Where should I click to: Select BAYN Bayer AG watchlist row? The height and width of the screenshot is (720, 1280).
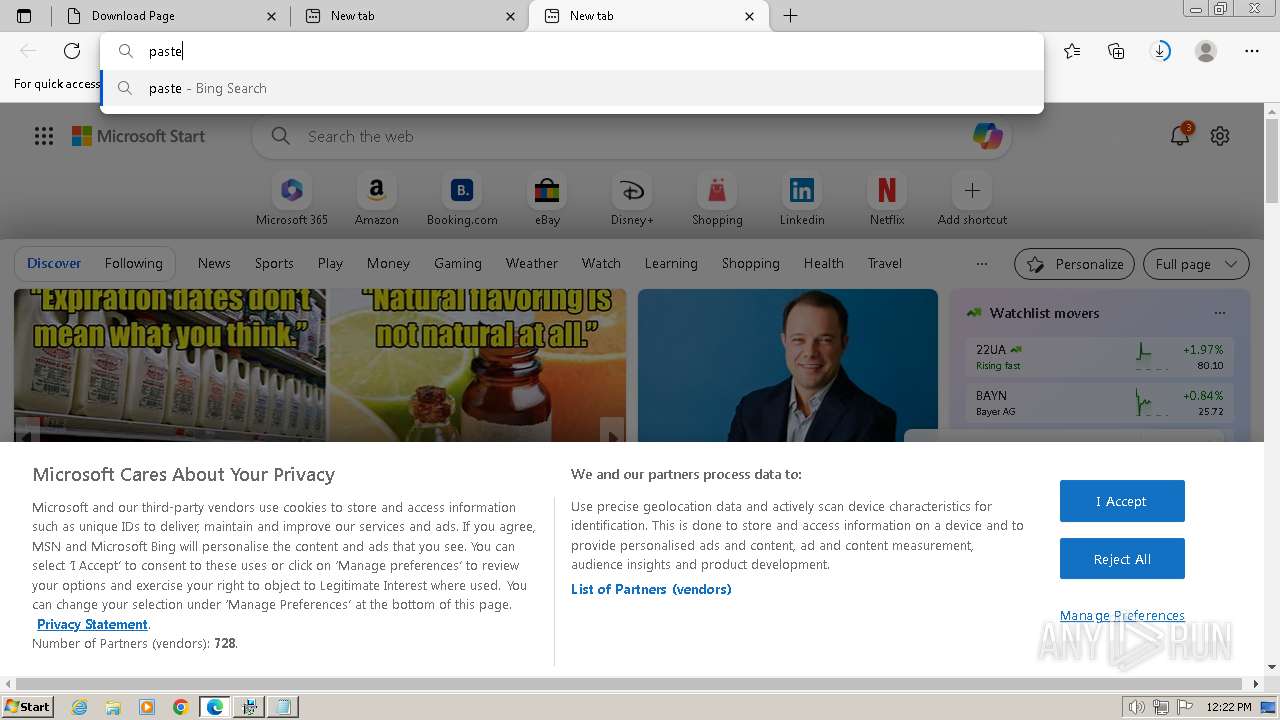1100,403
